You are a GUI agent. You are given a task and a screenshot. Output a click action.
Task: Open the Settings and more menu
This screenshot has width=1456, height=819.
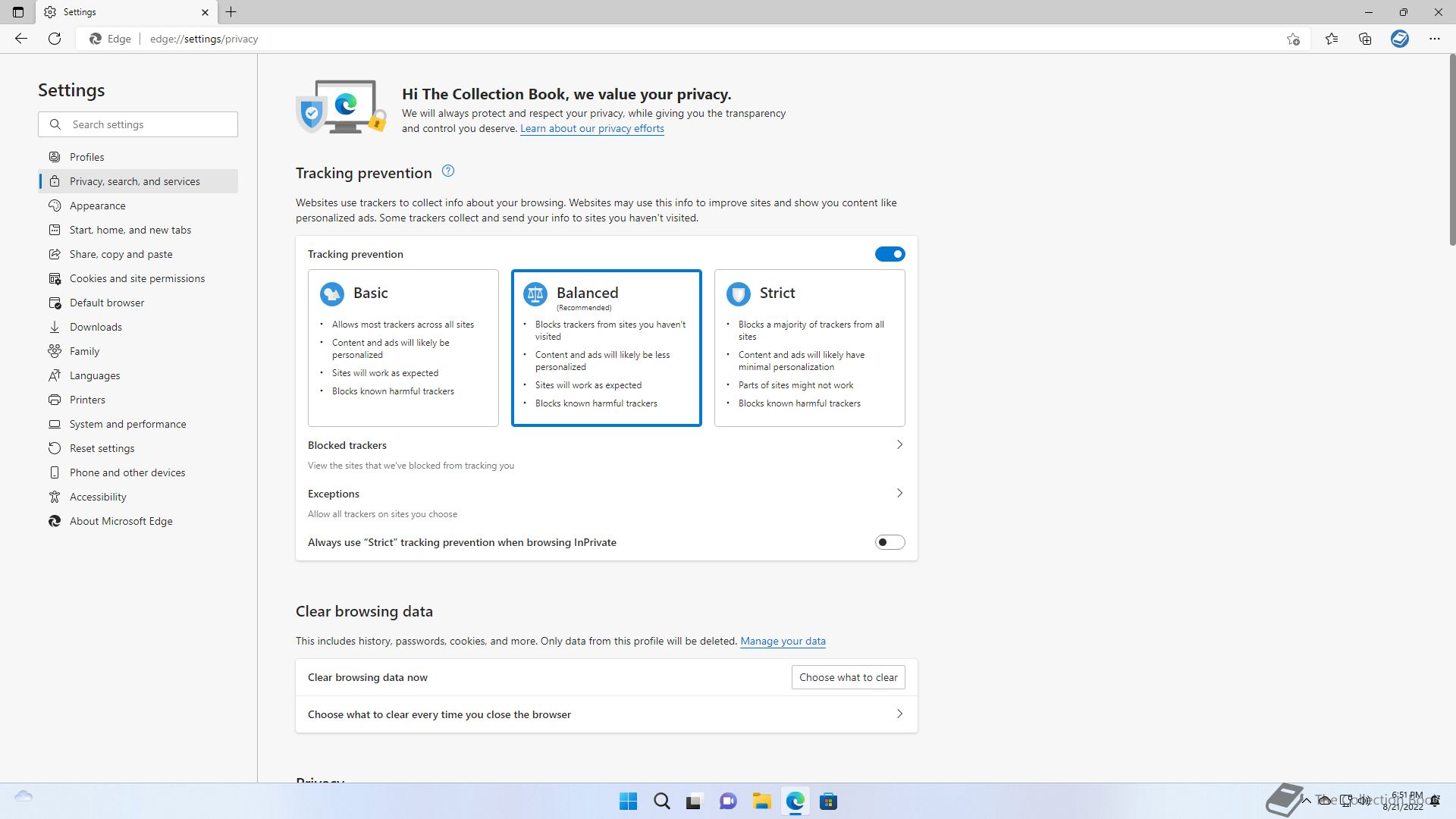1435,39
